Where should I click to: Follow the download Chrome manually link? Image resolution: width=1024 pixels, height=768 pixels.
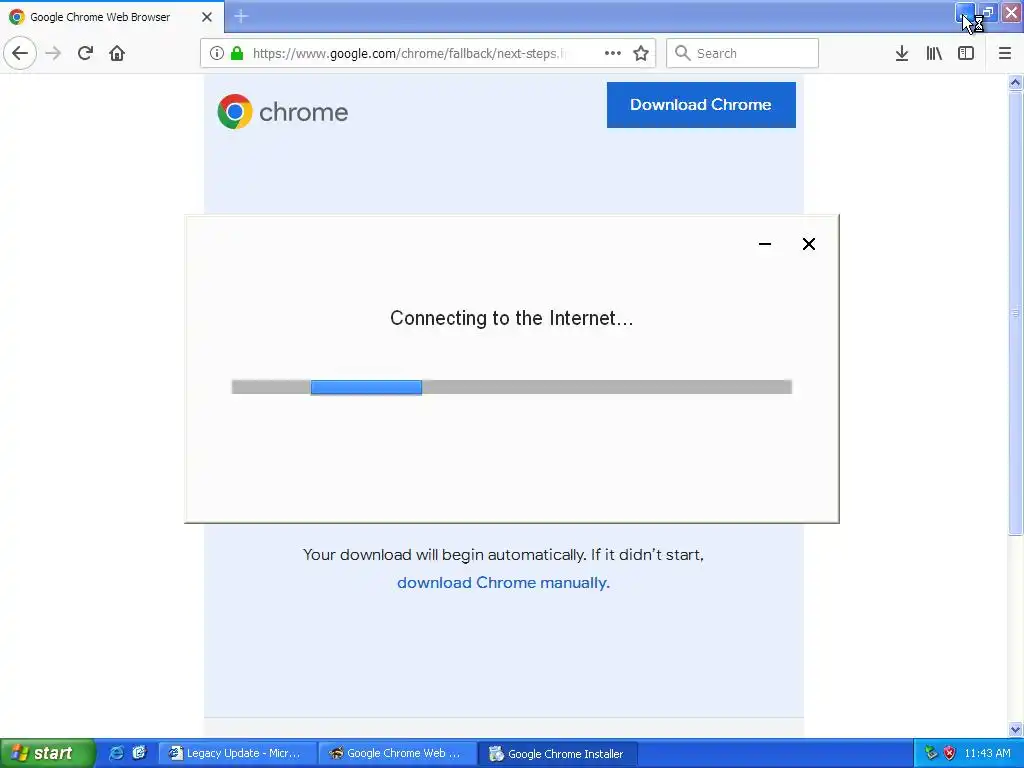[503, 583]
